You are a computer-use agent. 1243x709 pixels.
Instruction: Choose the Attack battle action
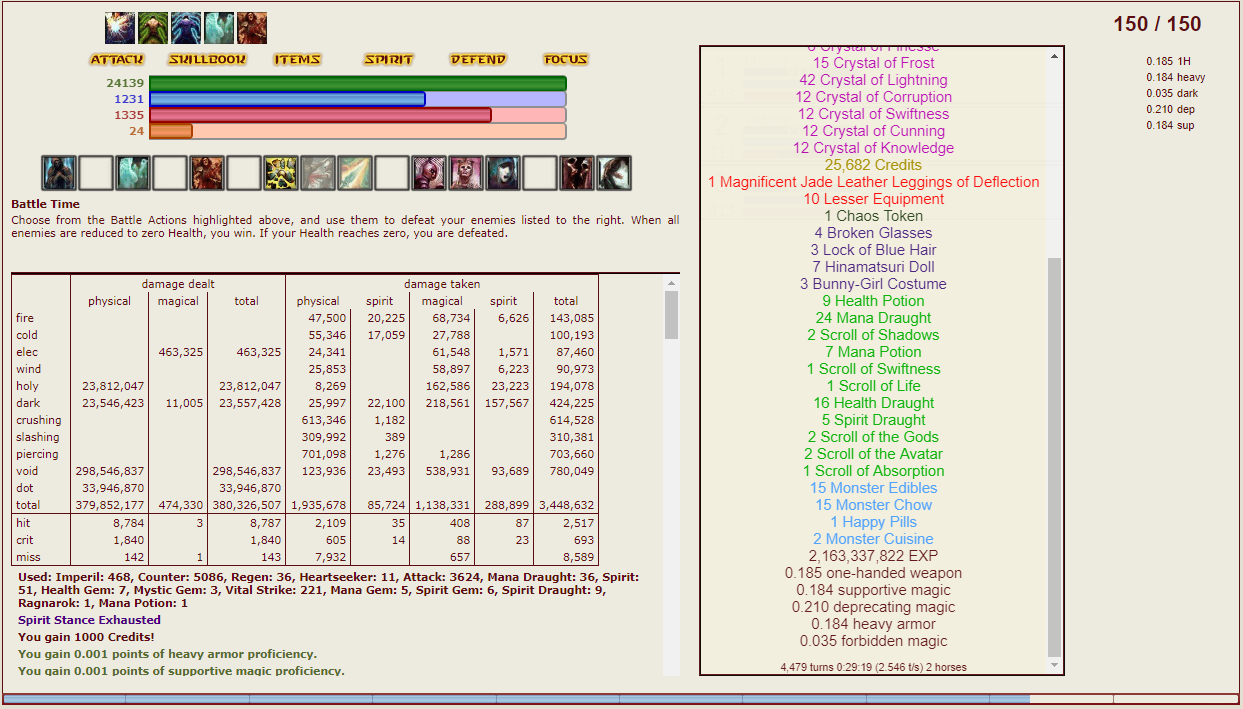coord(117,60)
